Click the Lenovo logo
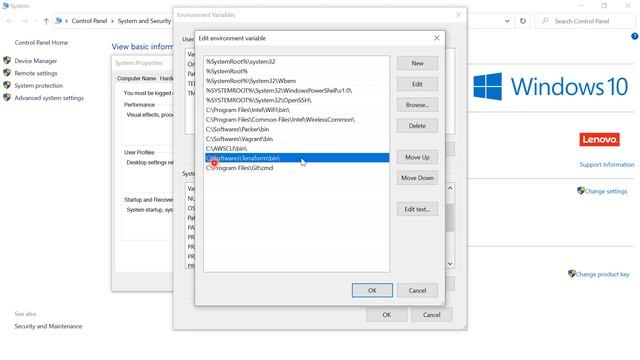 click(599, 140)
